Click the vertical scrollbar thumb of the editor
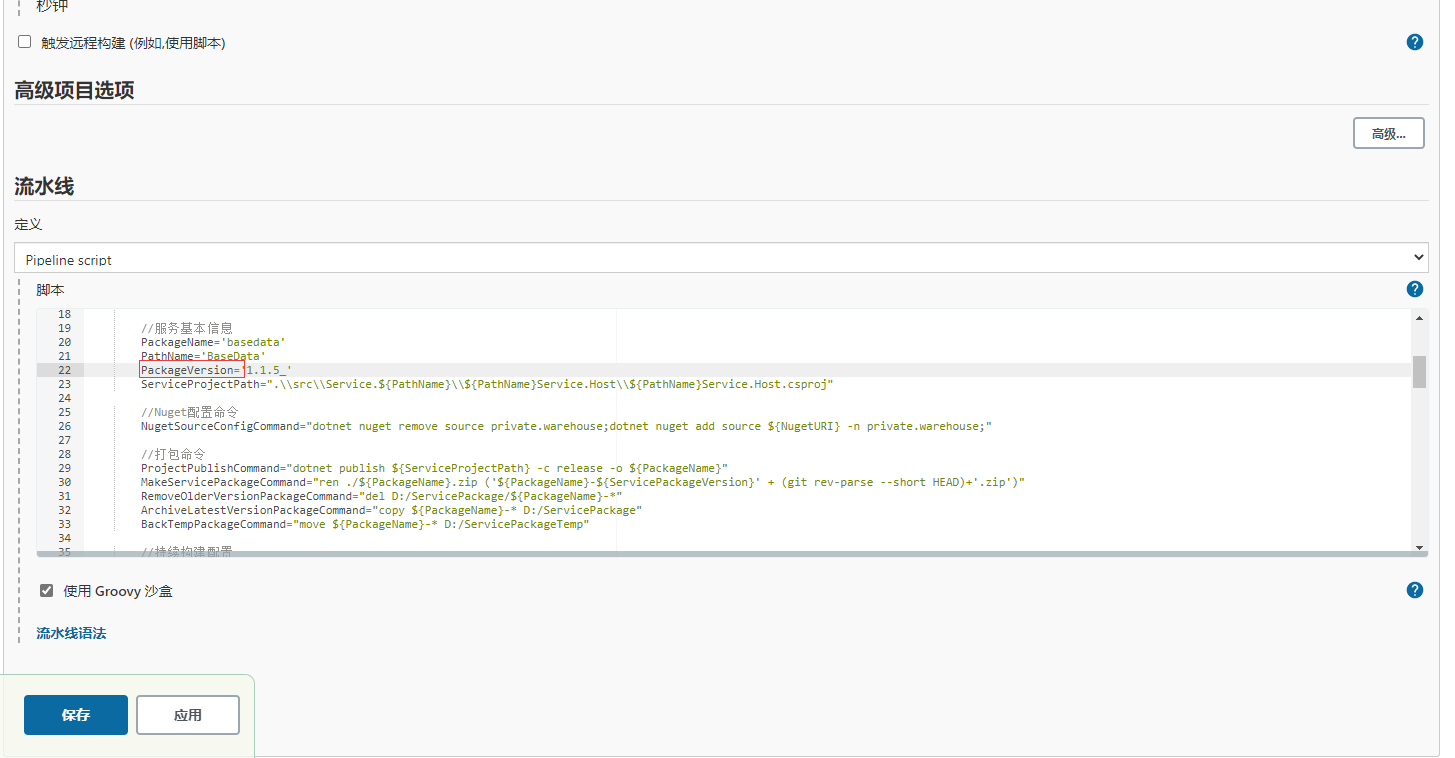Viewport: 1455px width, 758px height. coord(1420,370)
